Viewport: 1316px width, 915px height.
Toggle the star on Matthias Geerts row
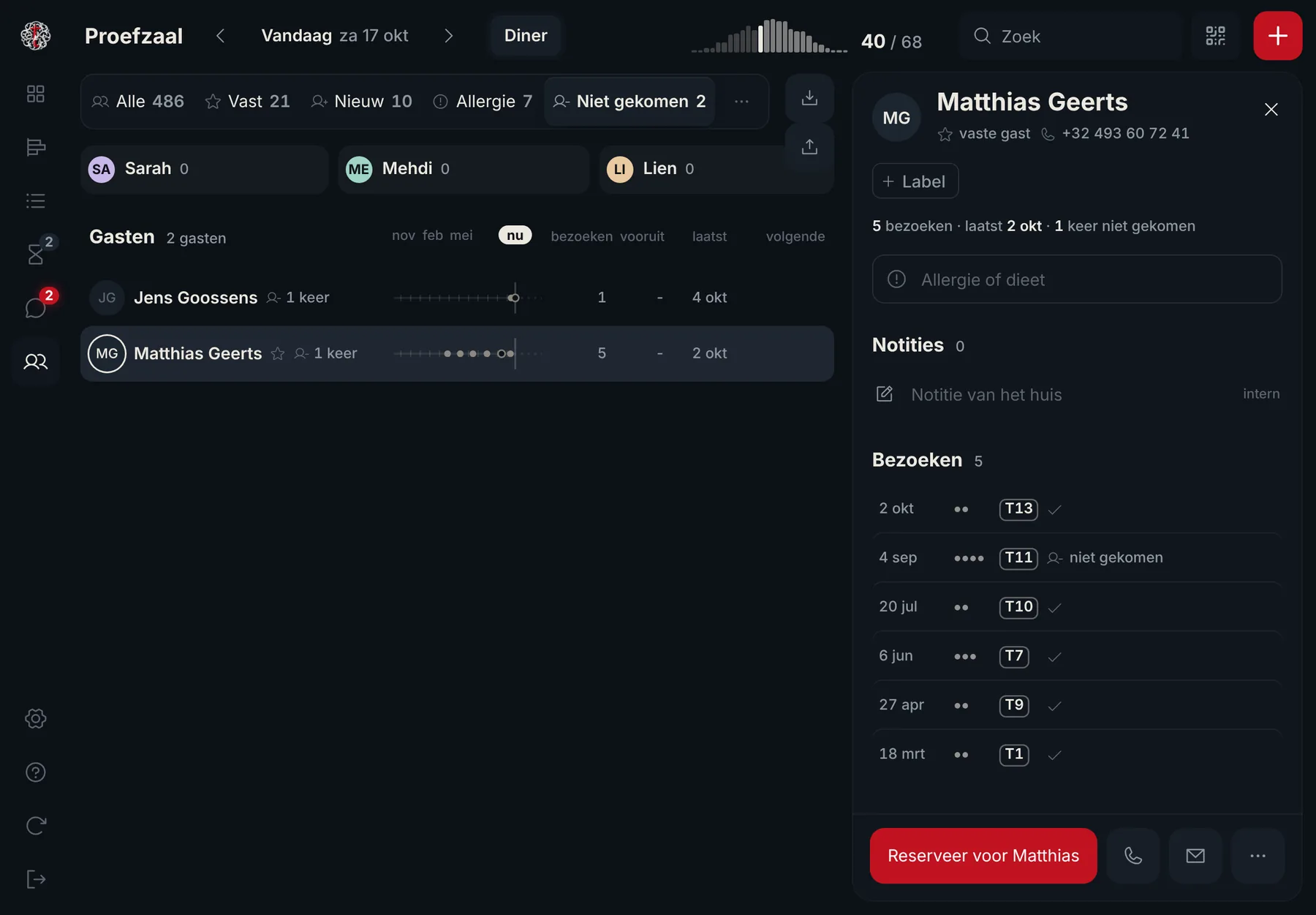(278, 353)
